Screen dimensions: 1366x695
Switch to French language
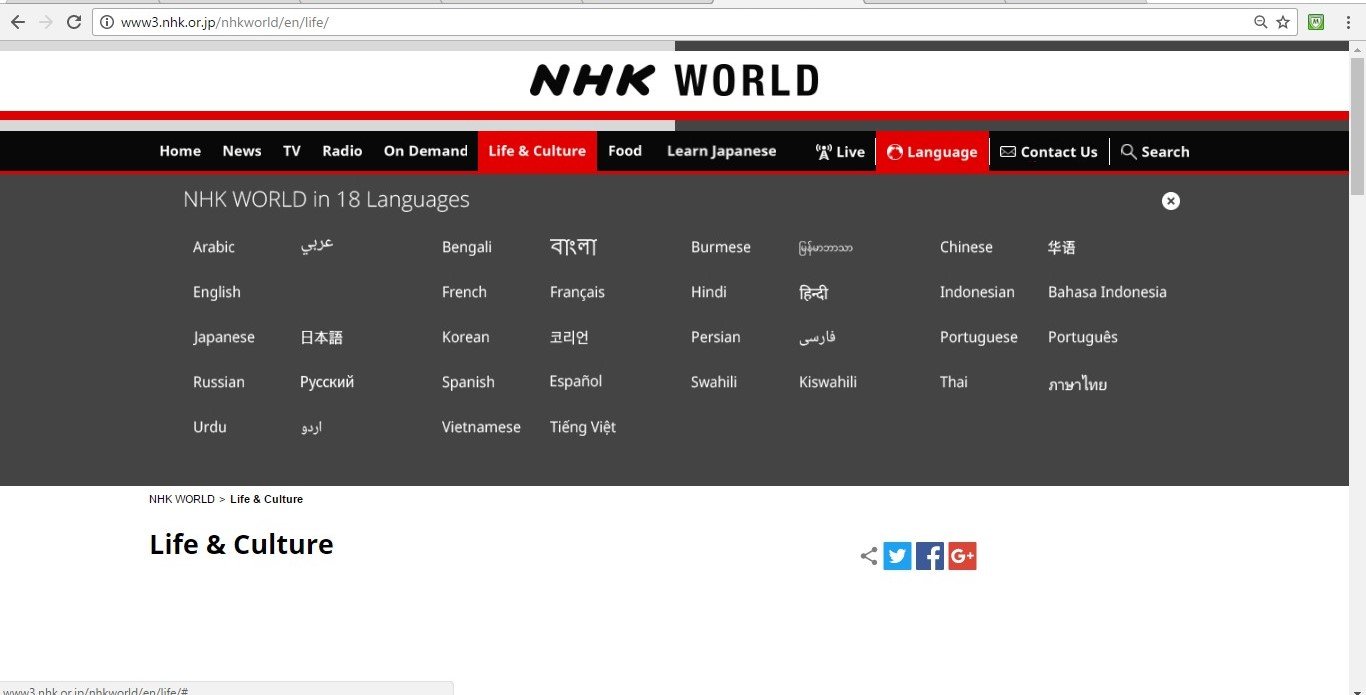(464, 292)
